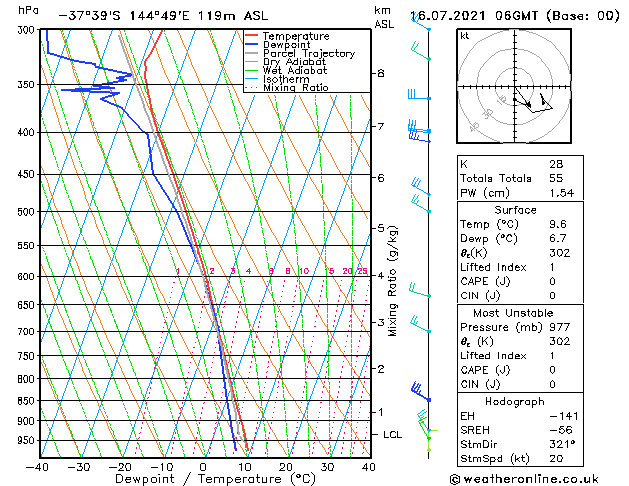The width and height of the screenshot is (629, 486).
Task: Click the 'Hodograph' section heading
Action: tap(515, 401)
